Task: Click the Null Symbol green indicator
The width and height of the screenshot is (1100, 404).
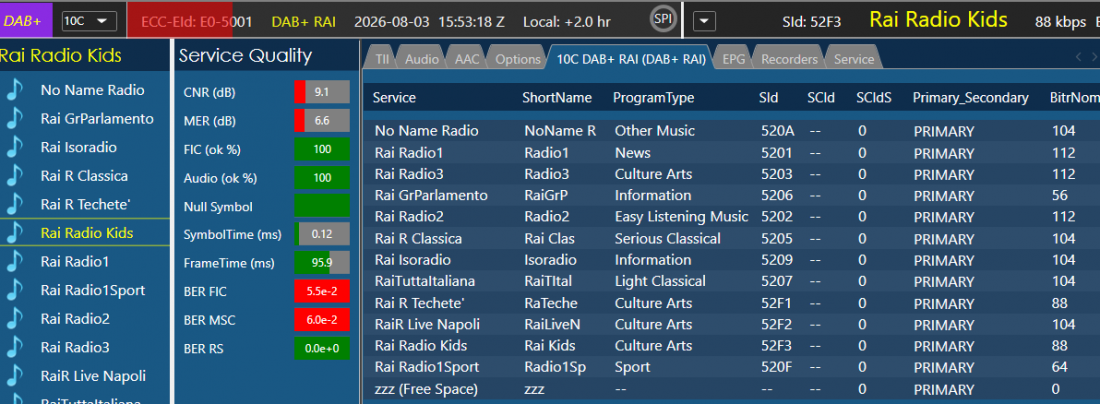Action: tap(322, 206)
